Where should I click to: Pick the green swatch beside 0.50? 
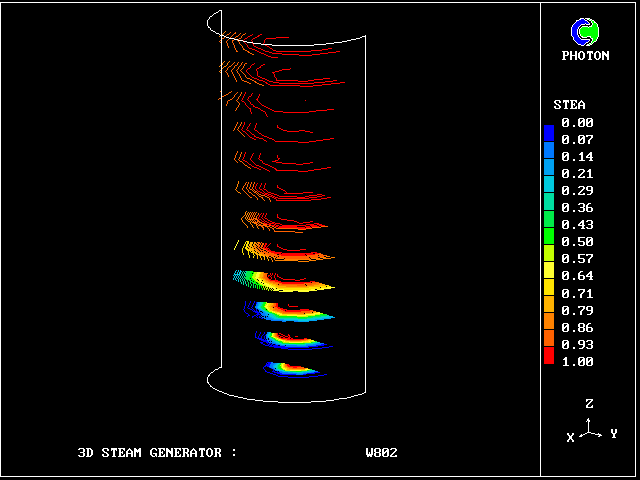coord(548,242)
